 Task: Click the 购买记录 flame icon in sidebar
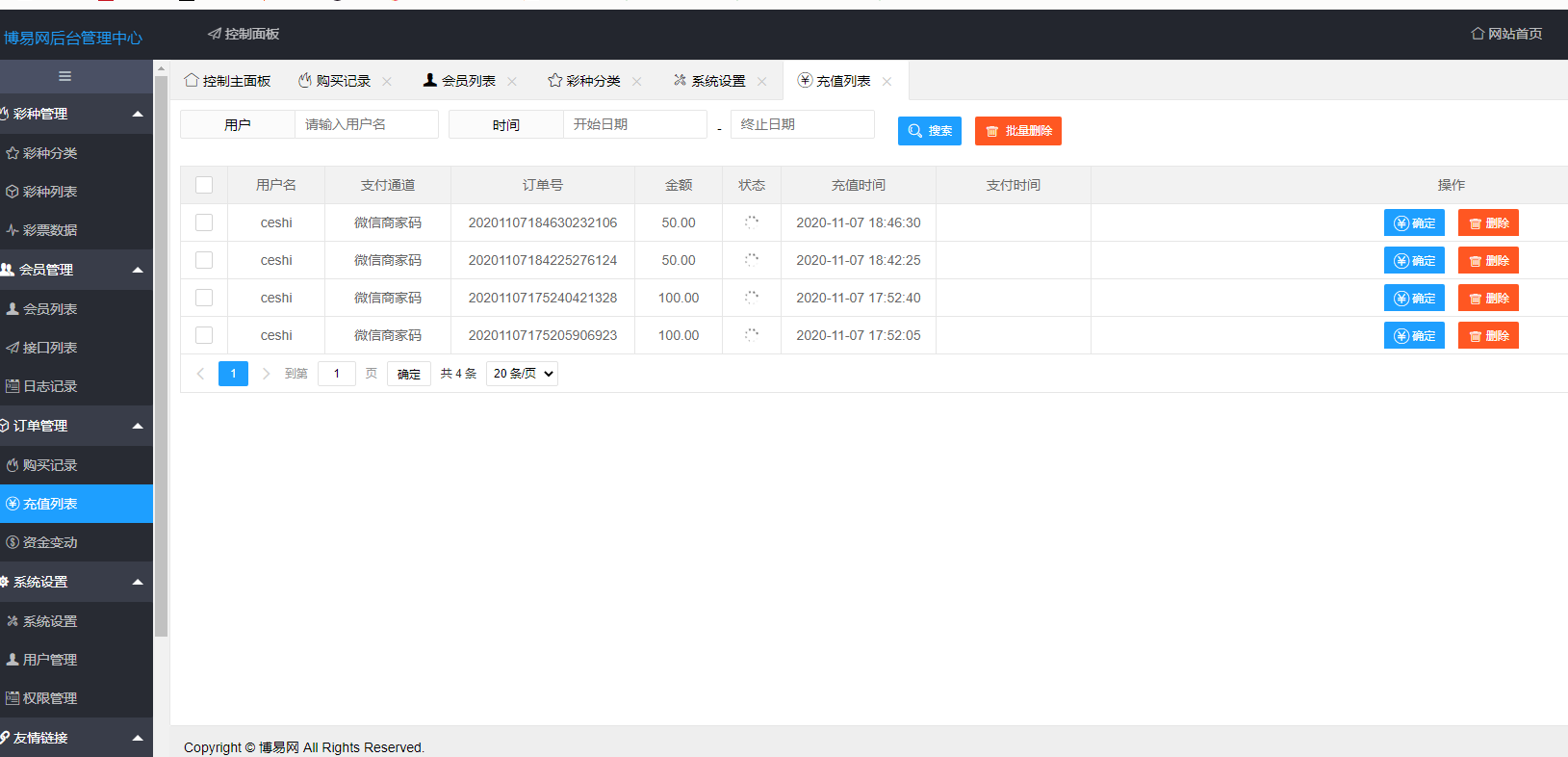click(x=13, y=465)
